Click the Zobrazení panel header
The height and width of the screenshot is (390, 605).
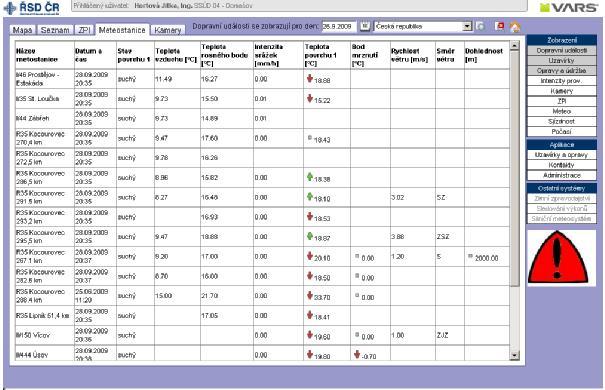tap(561, 40)
